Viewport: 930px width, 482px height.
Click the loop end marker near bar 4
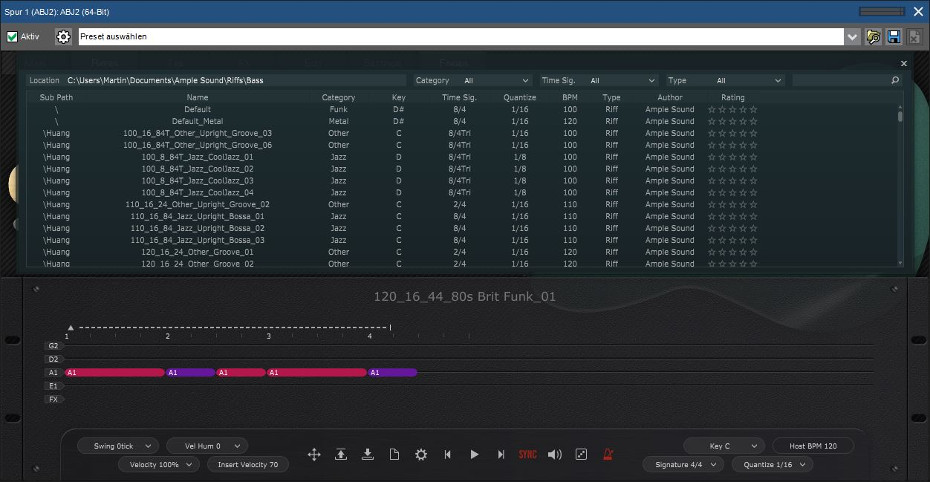pos(390,327)
